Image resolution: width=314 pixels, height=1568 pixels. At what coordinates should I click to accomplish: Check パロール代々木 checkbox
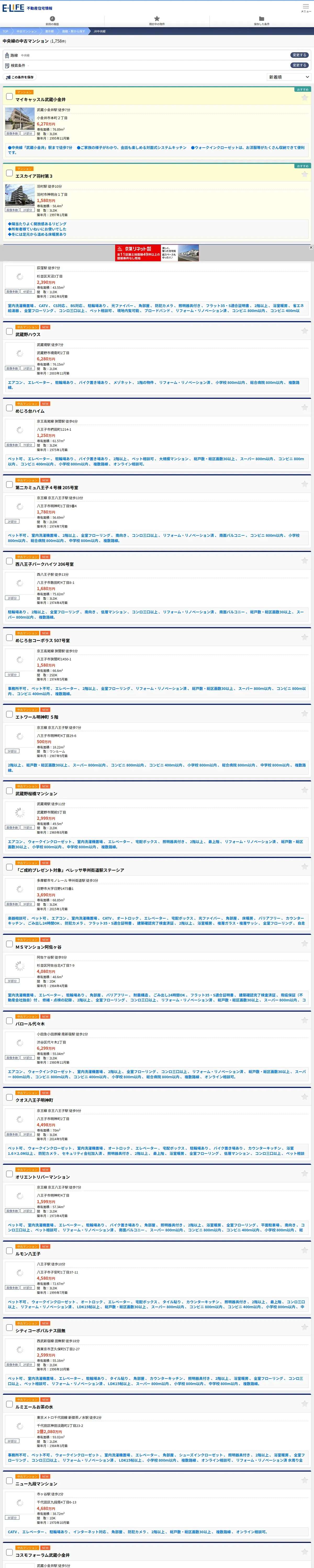click(x=9, y=1021)
